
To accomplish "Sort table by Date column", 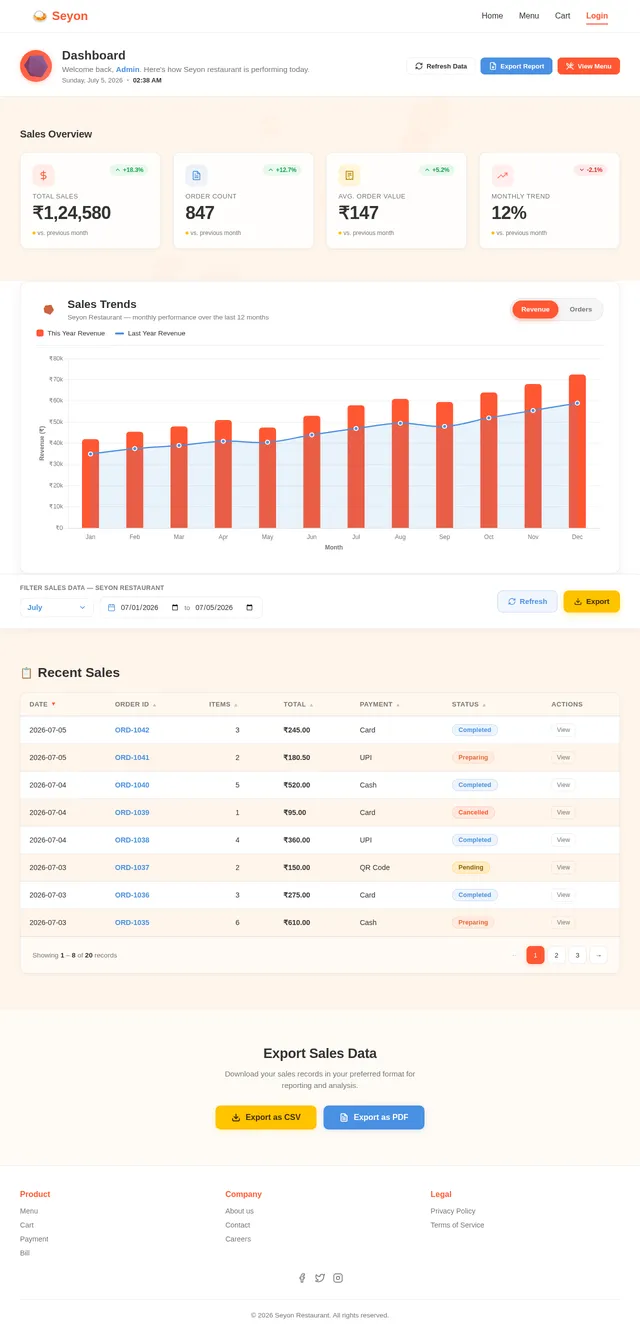I will pyautogui.click(x=43, y=704).
